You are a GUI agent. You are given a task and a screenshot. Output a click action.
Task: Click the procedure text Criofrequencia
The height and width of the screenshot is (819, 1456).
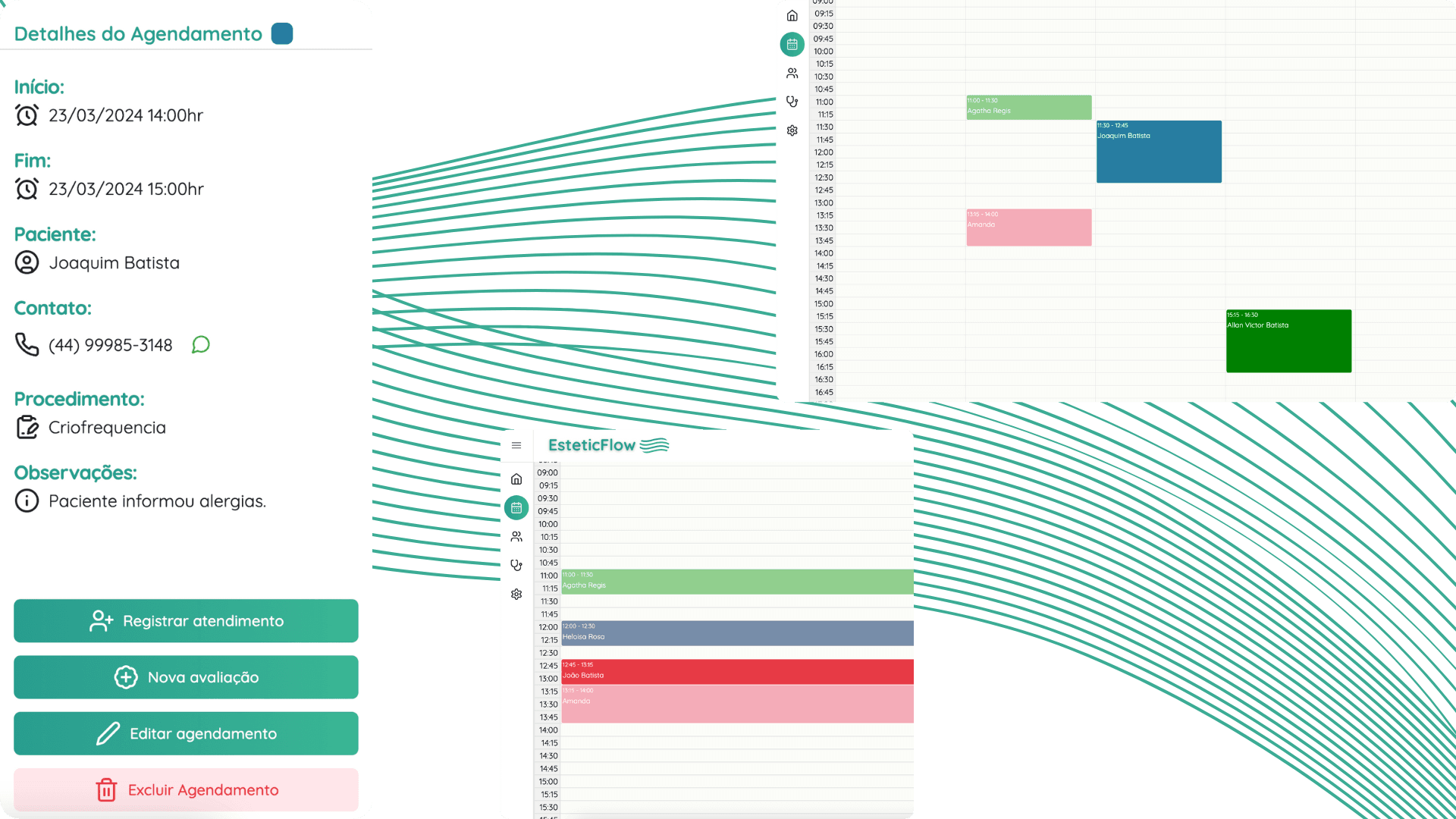[x=107, y=428]
